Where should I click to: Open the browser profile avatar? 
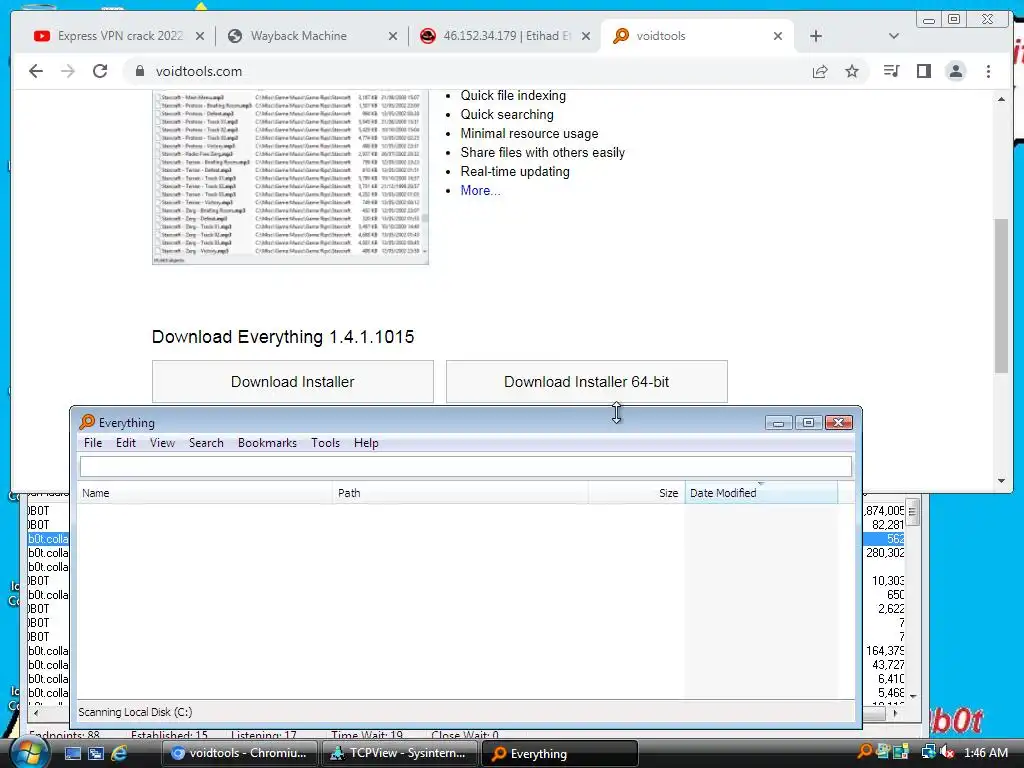pos(955,71)
